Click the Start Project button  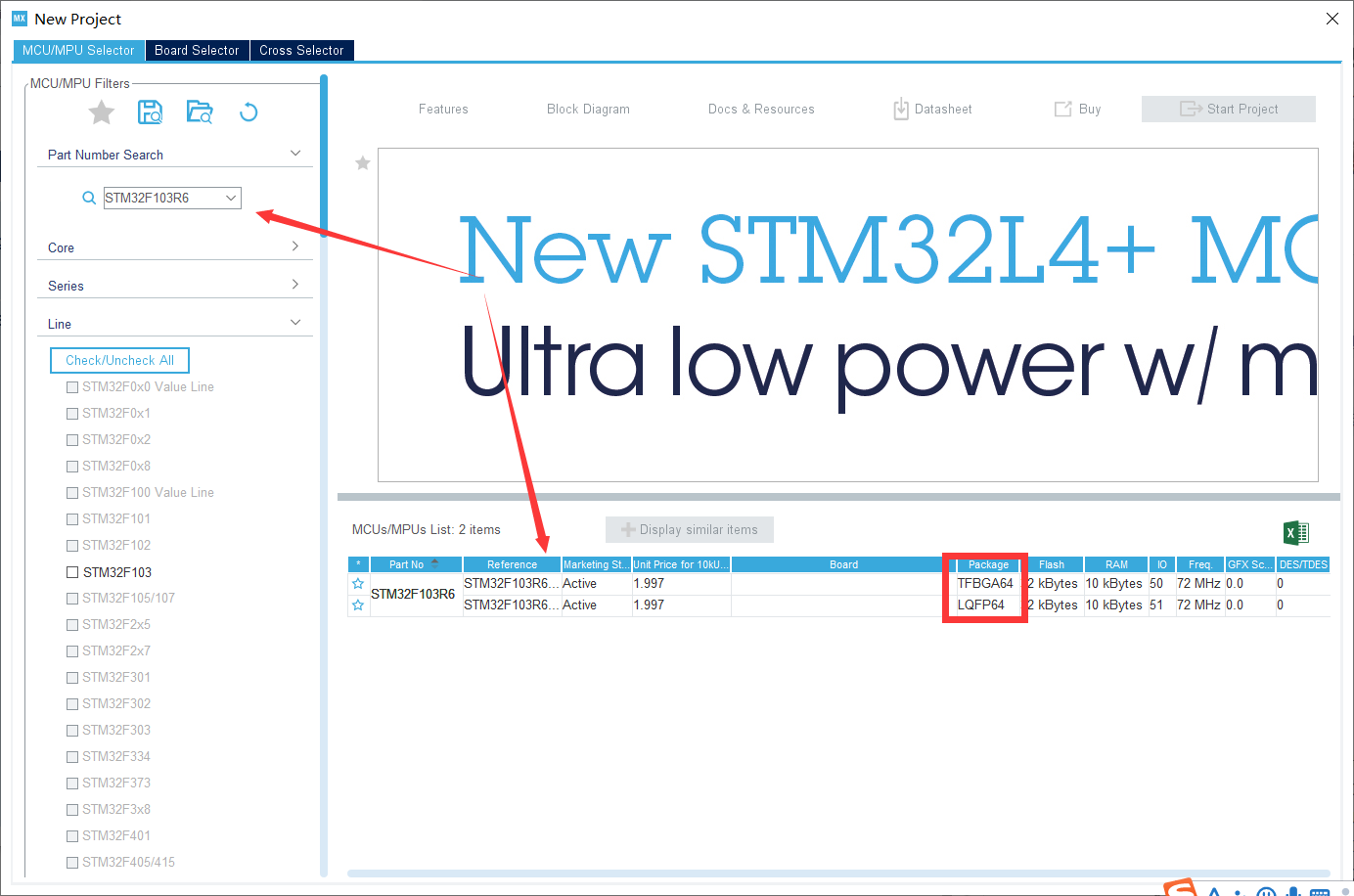pyautogui.click(x=1229, y=109)
